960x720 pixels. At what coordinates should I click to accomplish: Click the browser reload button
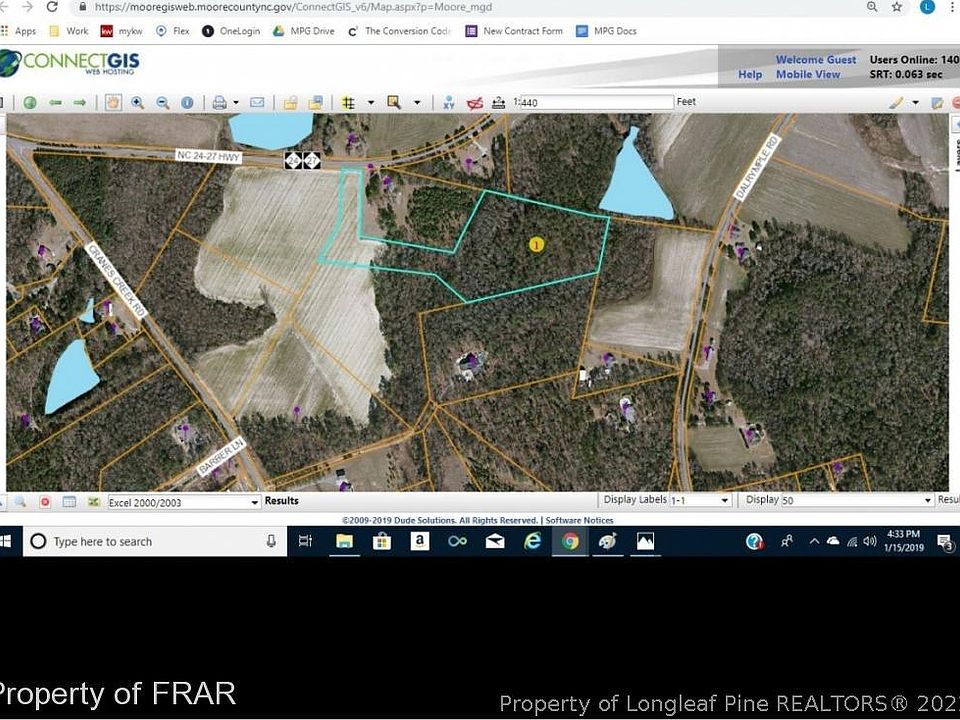tap(52, 7)
